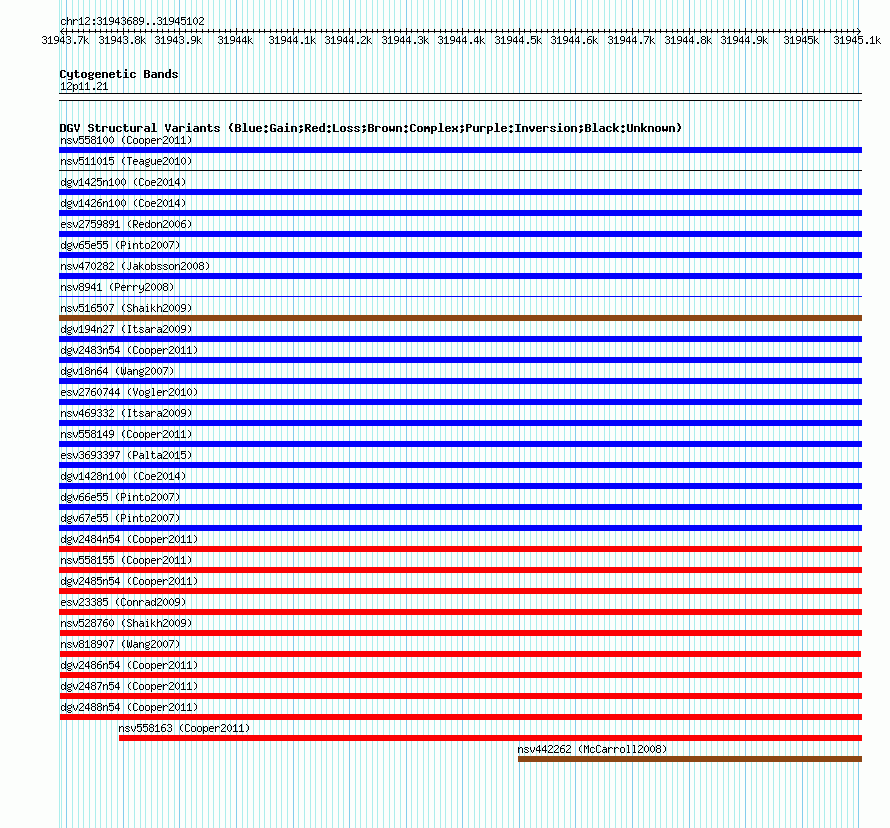Select the 12p11.21 band label
890x828 pixels.
tap(84, 86)
